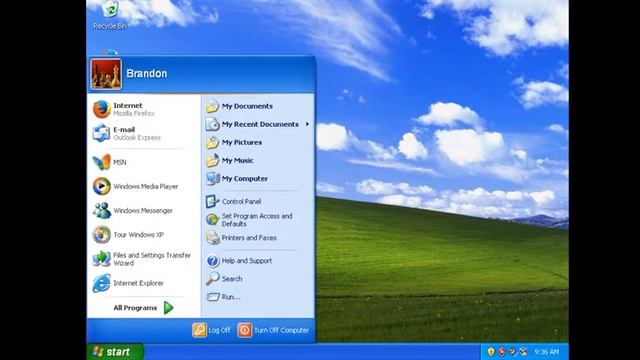Click the Turn Off Computer button

point(273,330)
